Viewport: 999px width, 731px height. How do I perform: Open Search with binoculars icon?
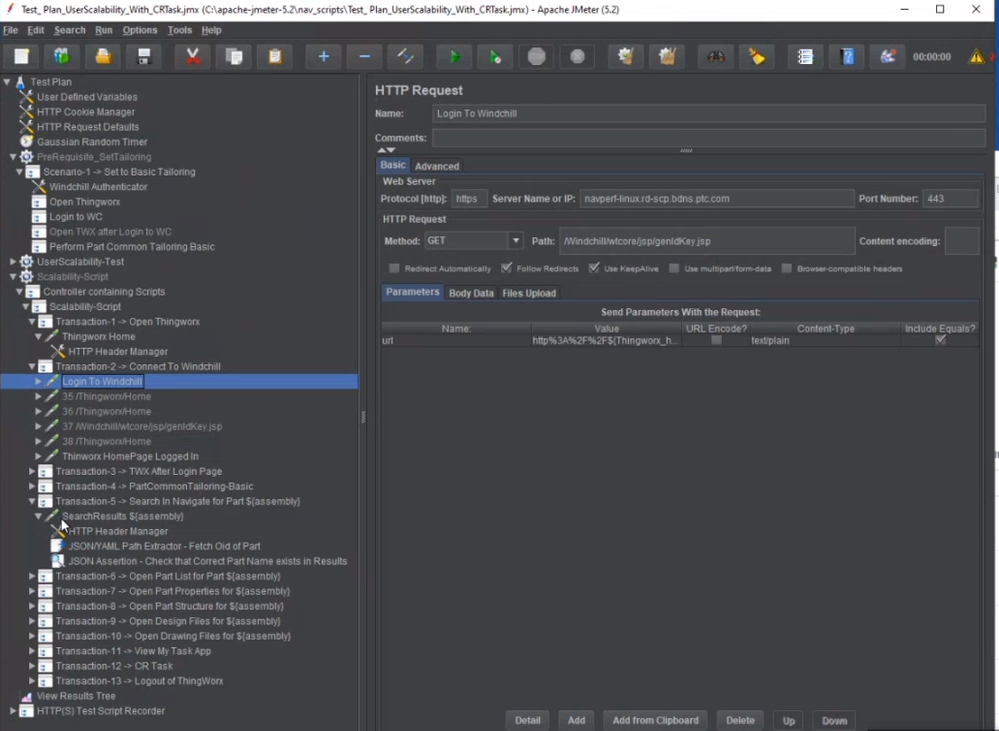(x=715, y=57)
